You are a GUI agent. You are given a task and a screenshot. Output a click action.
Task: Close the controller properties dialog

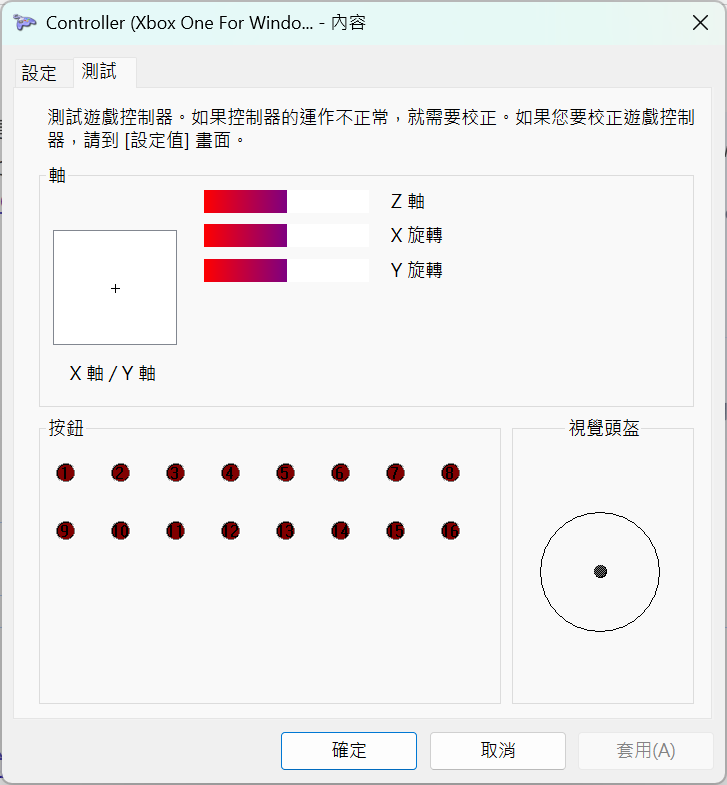pos(698,23)
